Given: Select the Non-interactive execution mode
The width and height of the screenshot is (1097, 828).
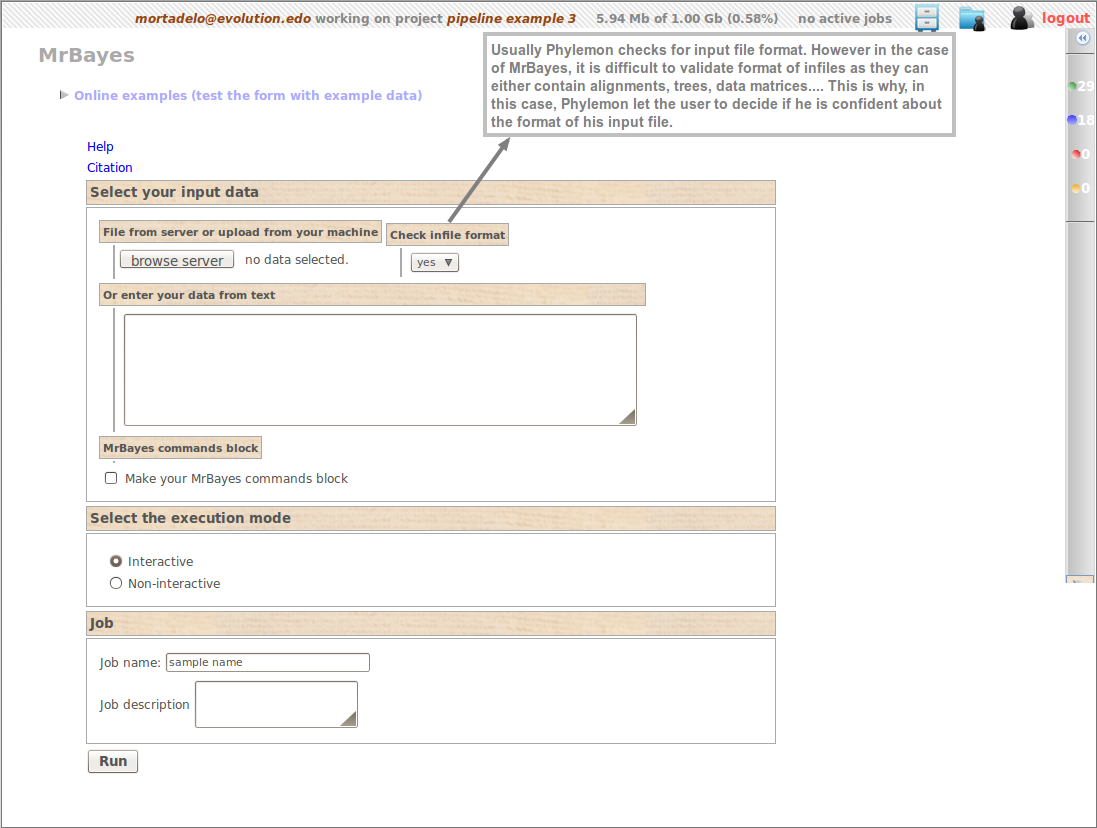Looking at the screenshot, I should [x=116, y=583].
